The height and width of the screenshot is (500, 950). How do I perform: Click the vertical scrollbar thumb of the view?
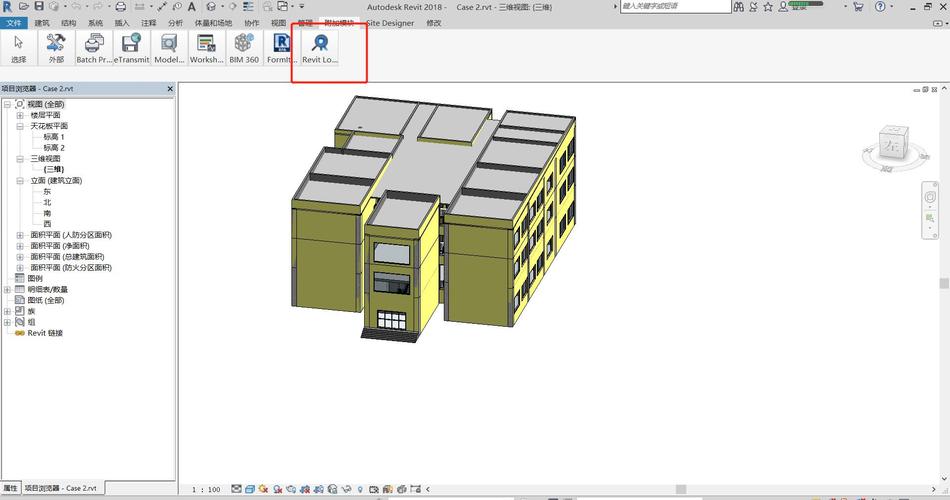(943, 284)
